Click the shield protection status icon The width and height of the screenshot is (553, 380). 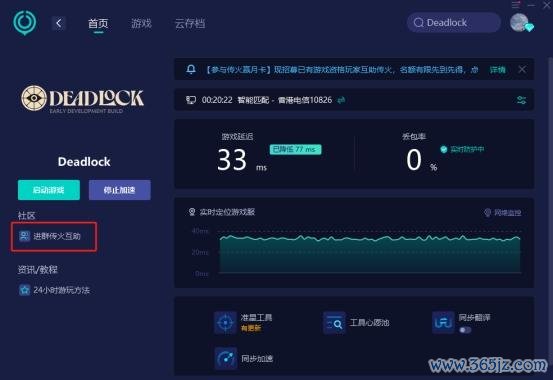tap(444, 149)
